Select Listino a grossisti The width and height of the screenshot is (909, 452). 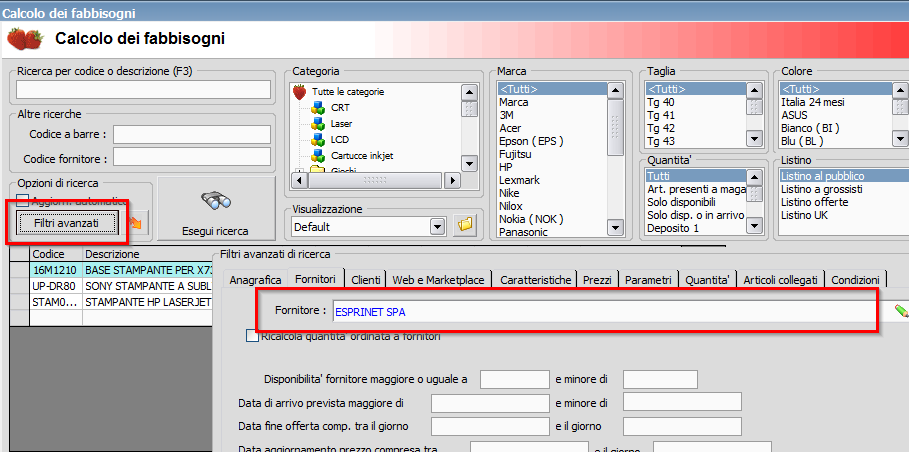click(821, 189)
